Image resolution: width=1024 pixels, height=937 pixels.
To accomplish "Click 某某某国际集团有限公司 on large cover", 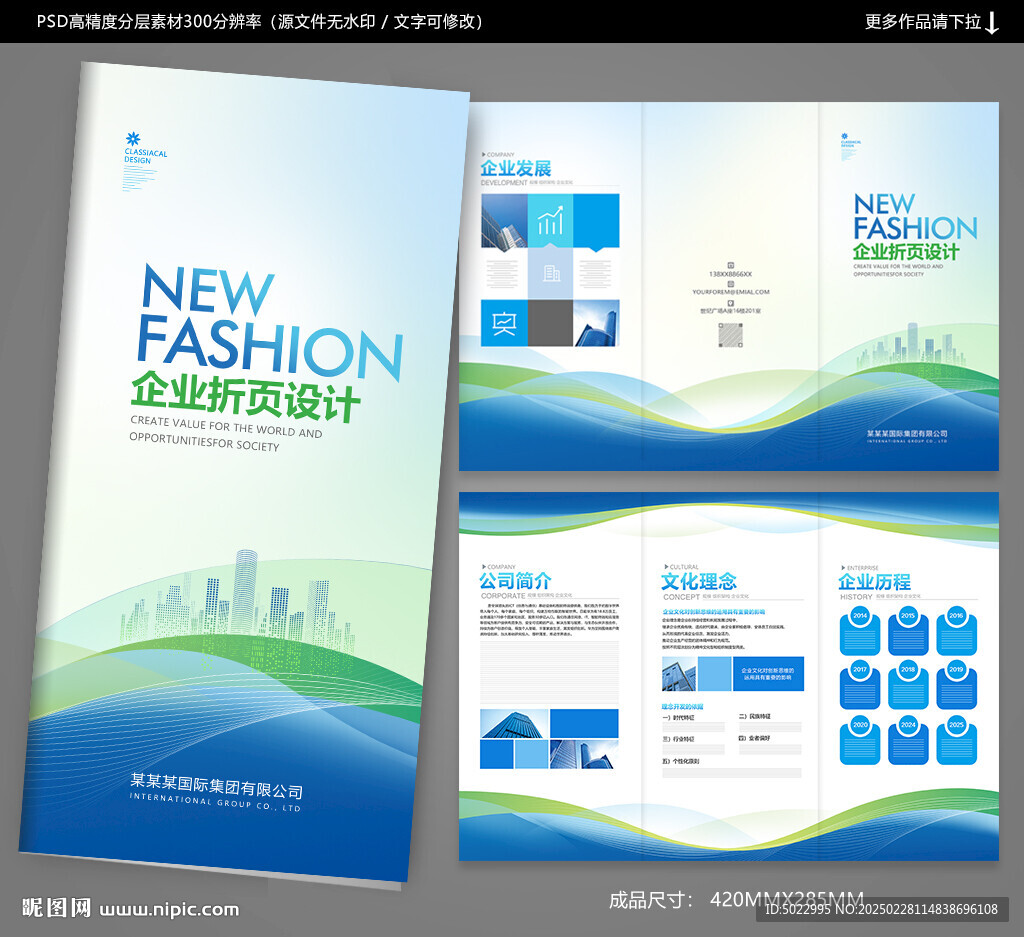I will [217, 786].
